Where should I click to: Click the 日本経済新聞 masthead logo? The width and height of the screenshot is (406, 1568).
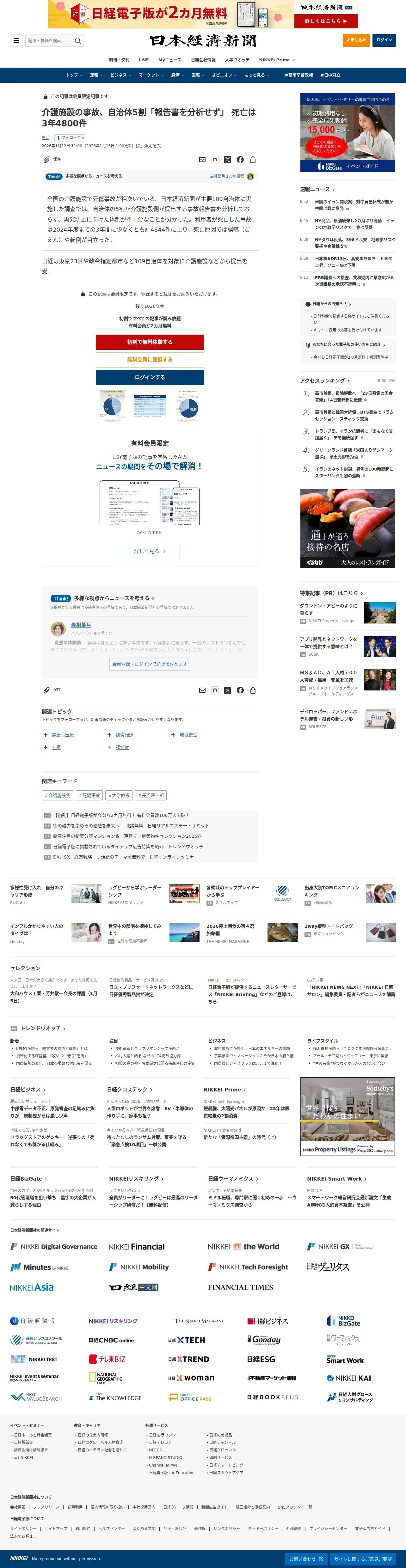pos(203,41)
